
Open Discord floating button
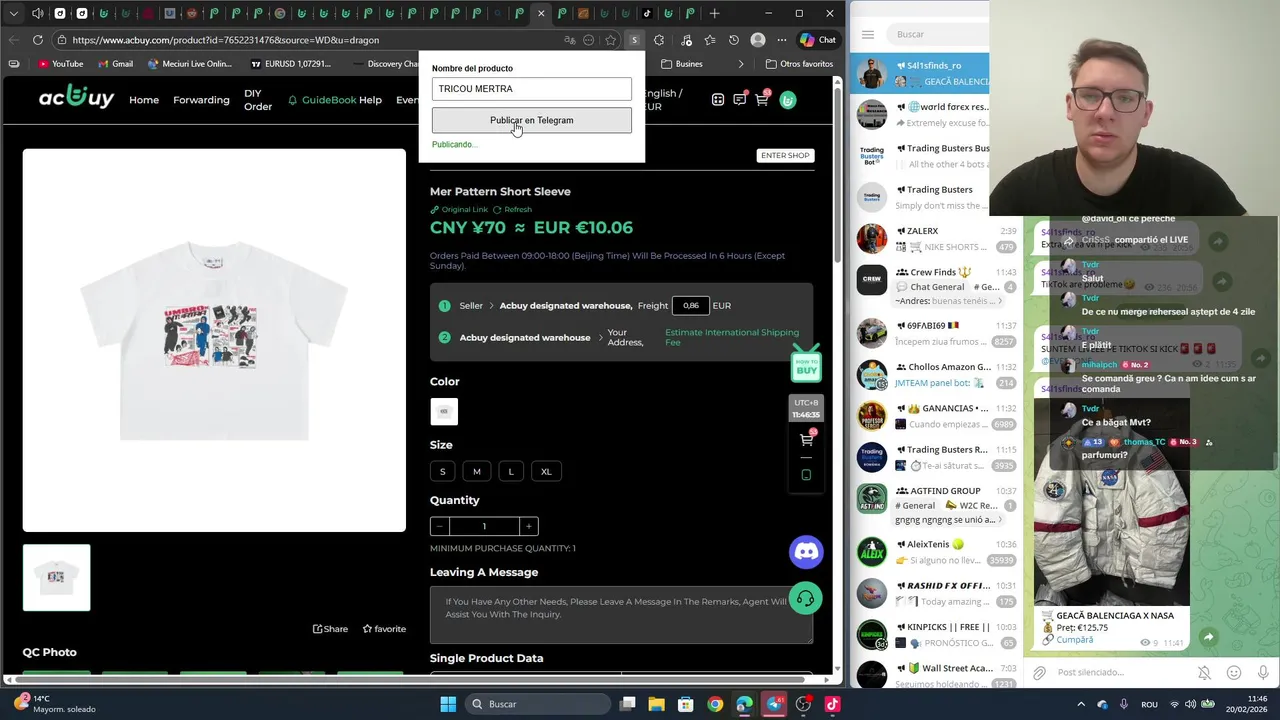tap(806, 552)
